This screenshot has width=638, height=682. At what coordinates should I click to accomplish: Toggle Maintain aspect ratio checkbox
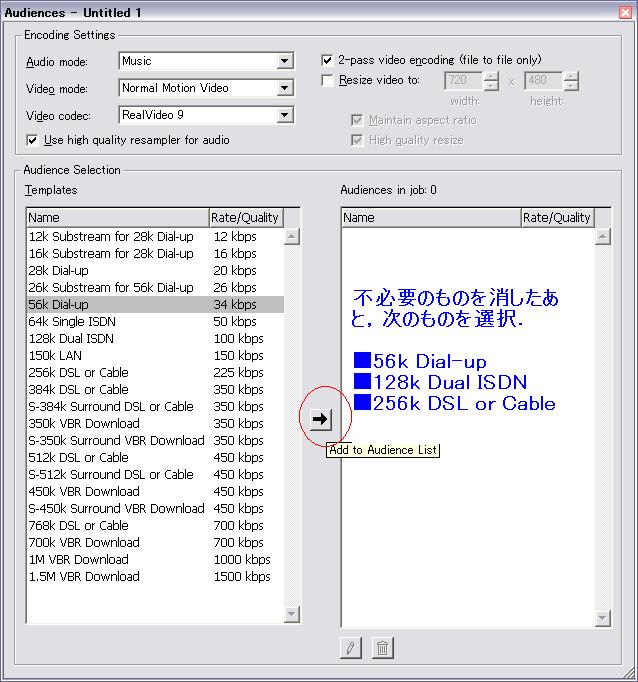tap(357, 120)
